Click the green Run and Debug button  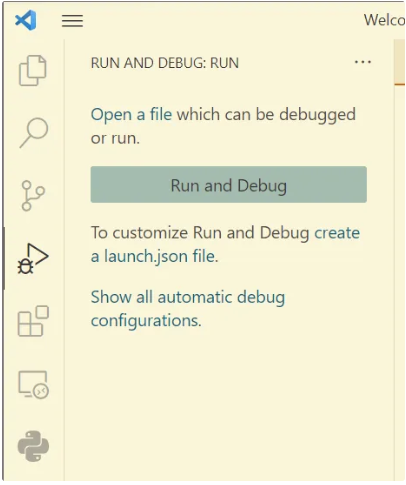click(x=229, y=185)
